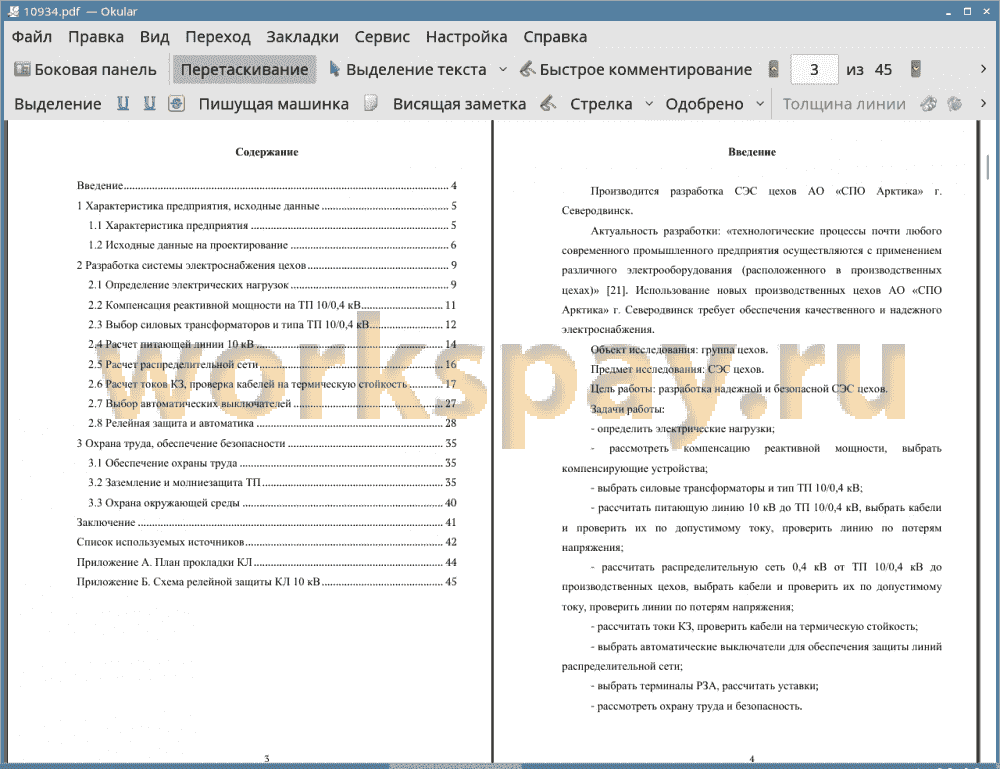The width and height of the screenshot is (1000, 769).
Task: Select the Стрелка arrow annotation tool
Action: point(601,104)
